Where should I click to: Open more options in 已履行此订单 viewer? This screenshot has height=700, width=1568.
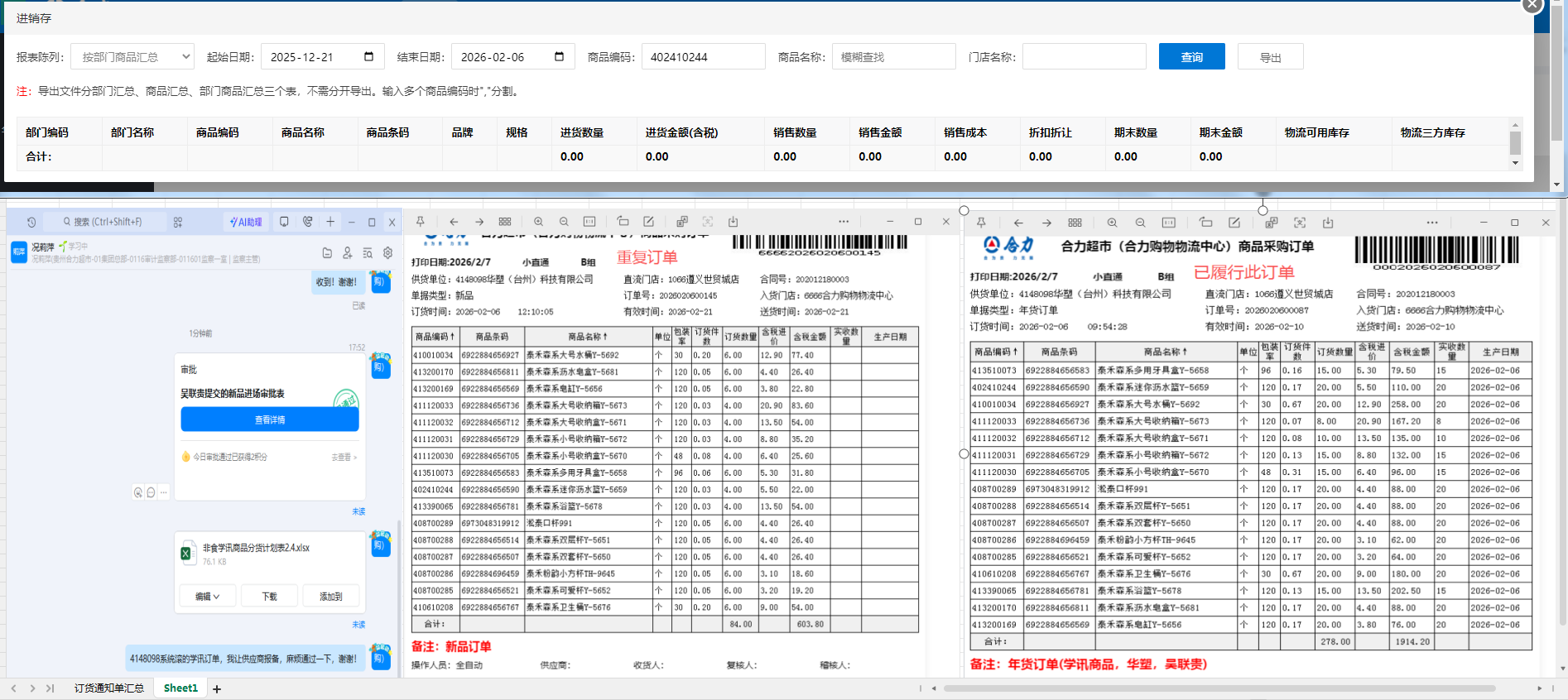(1432, 223)
